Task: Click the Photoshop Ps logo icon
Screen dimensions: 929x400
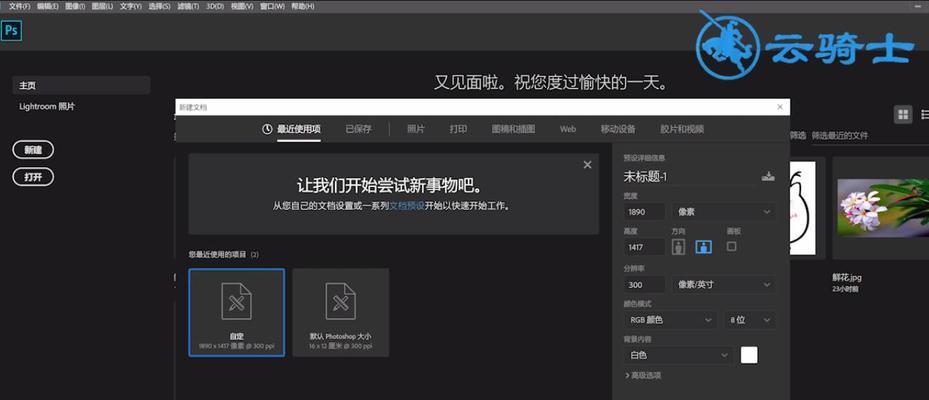Action: (x=11, y=30)
